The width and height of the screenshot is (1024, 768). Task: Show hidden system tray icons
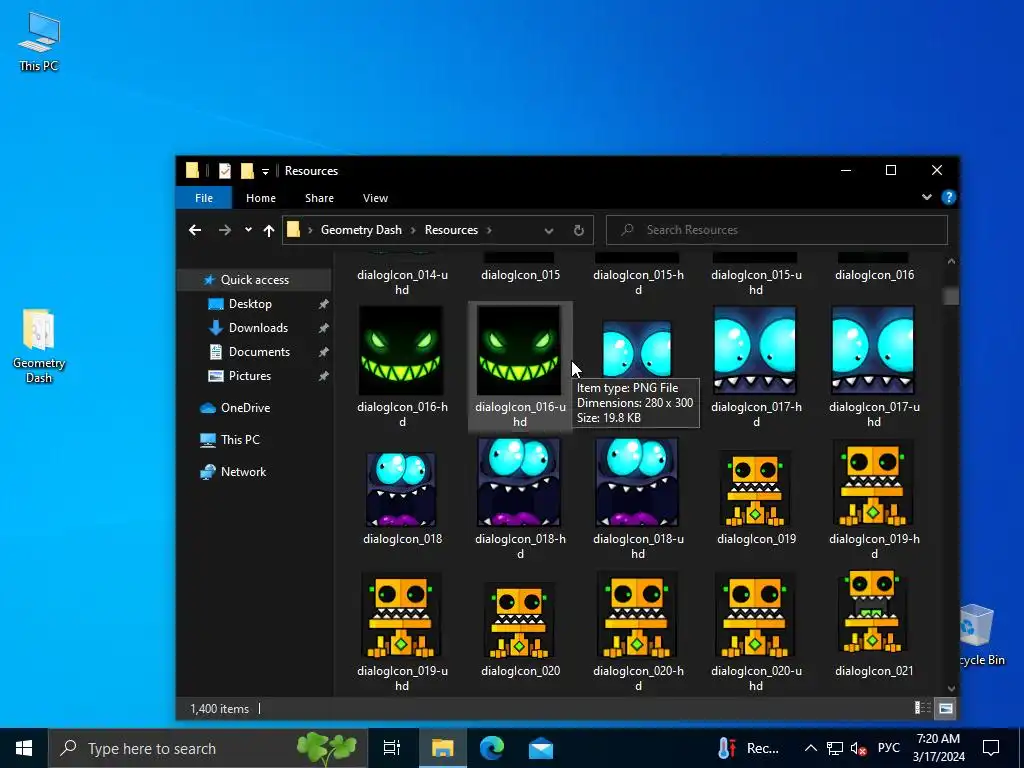tap(810, 748)
